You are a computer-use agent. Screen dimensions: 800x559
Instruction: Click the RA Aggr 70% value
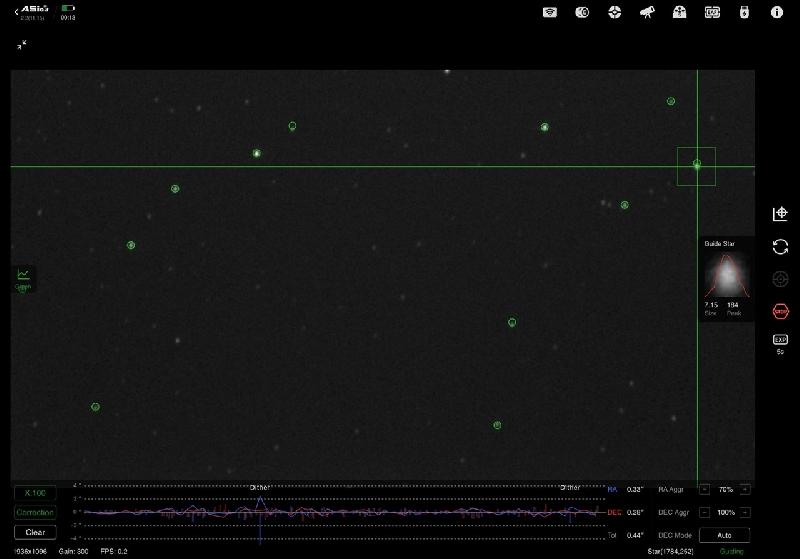pyautogui.click(x=726, y=490)
